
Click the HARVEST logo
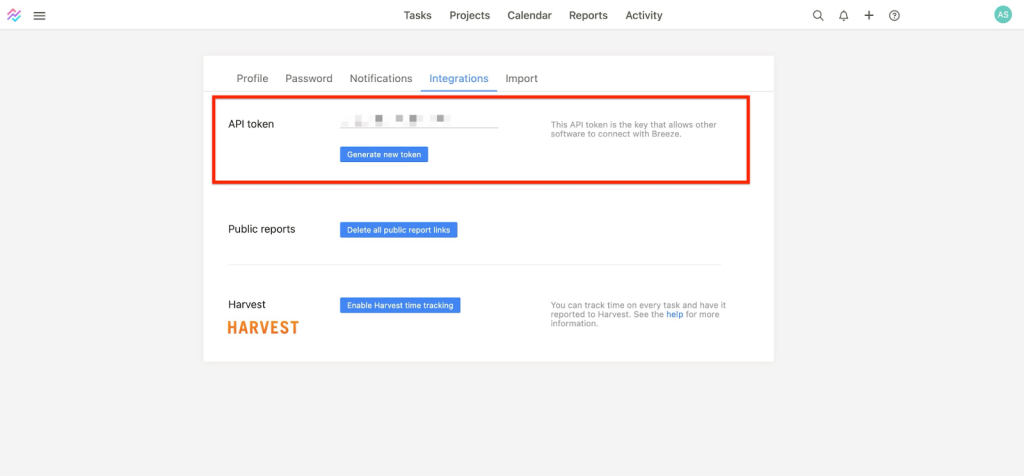point(263,327)
